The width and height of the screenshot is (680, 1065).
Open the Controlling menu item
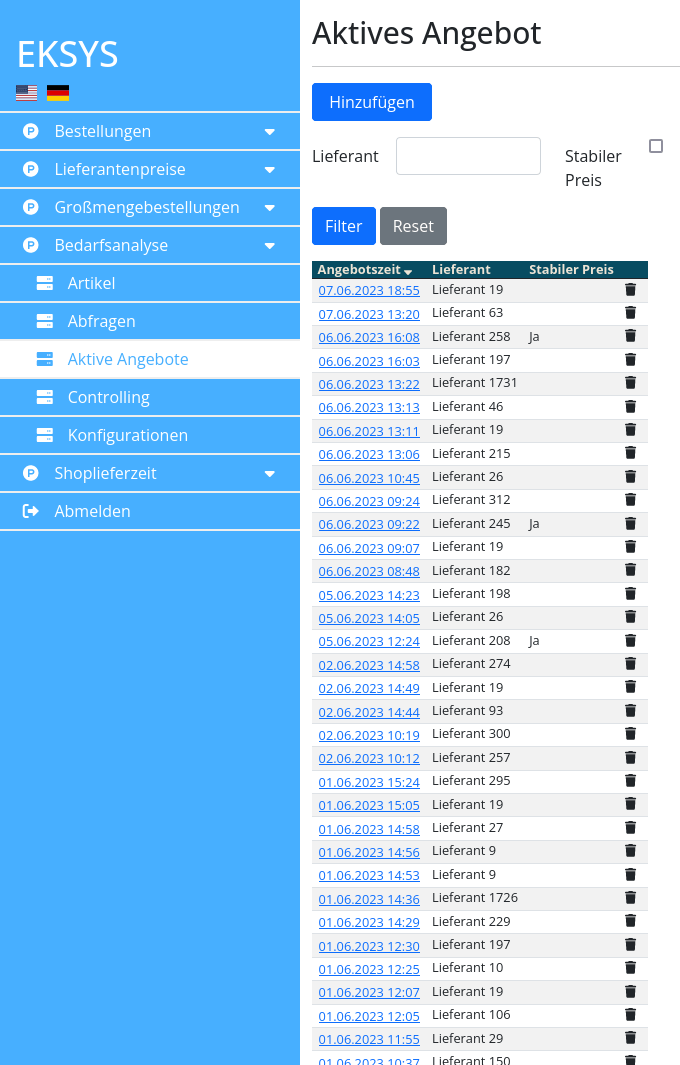point(108,397)
